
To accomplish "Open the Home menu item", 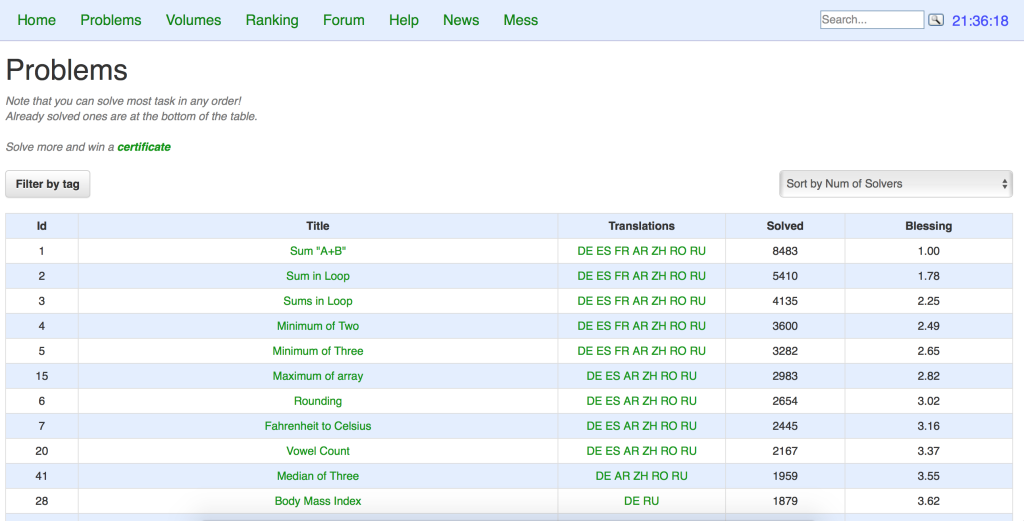I will pos(37,20).
